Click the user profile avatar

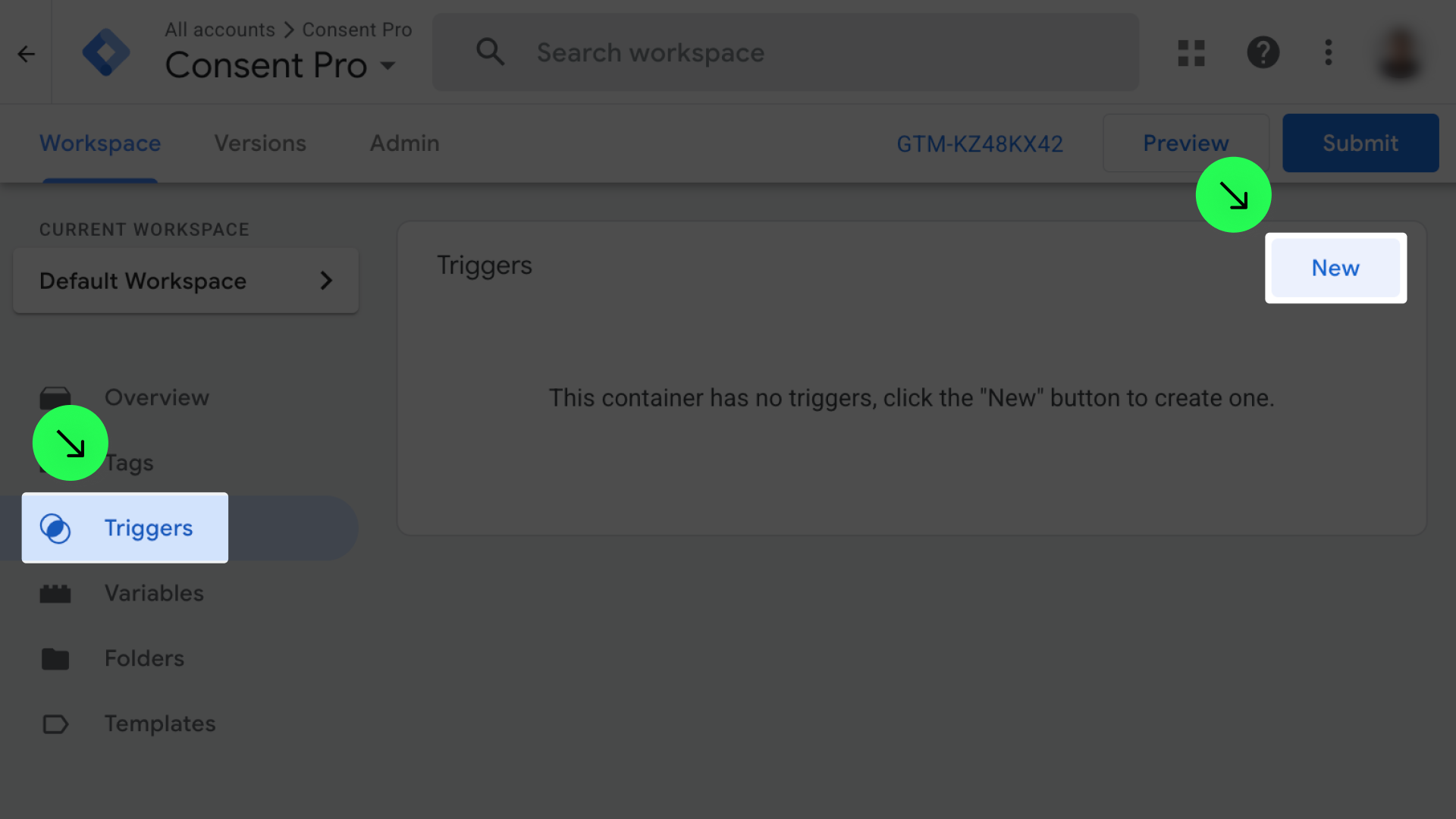coord(1400,53)
